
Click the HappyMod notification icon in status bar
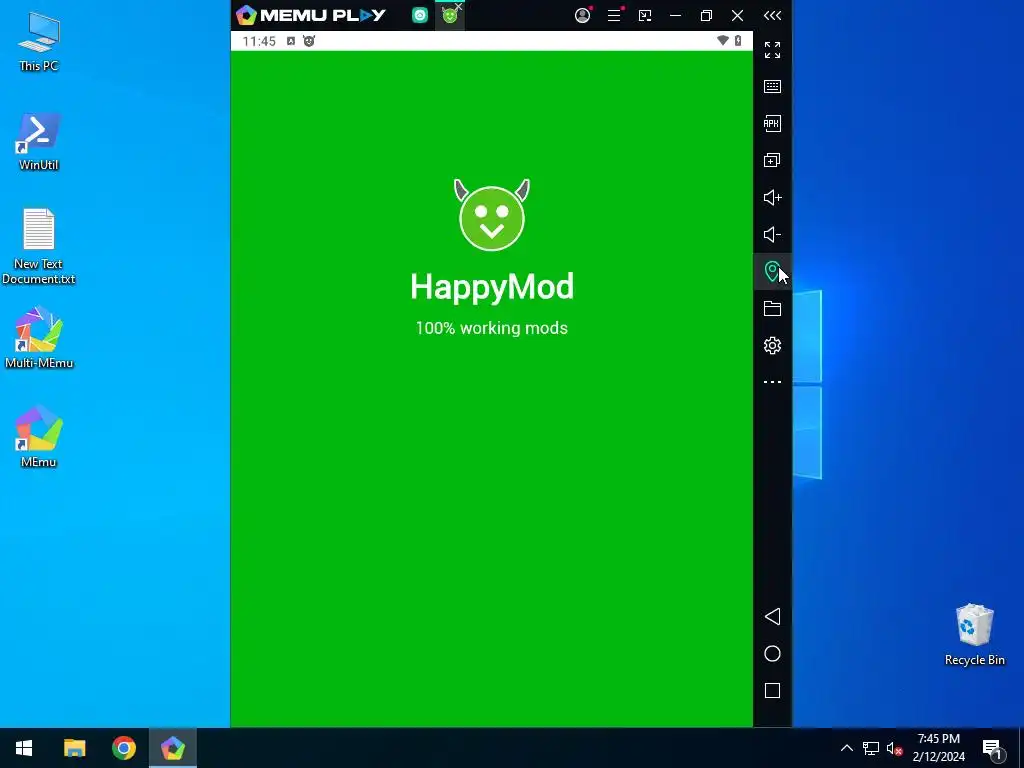[x=309, y=41]
